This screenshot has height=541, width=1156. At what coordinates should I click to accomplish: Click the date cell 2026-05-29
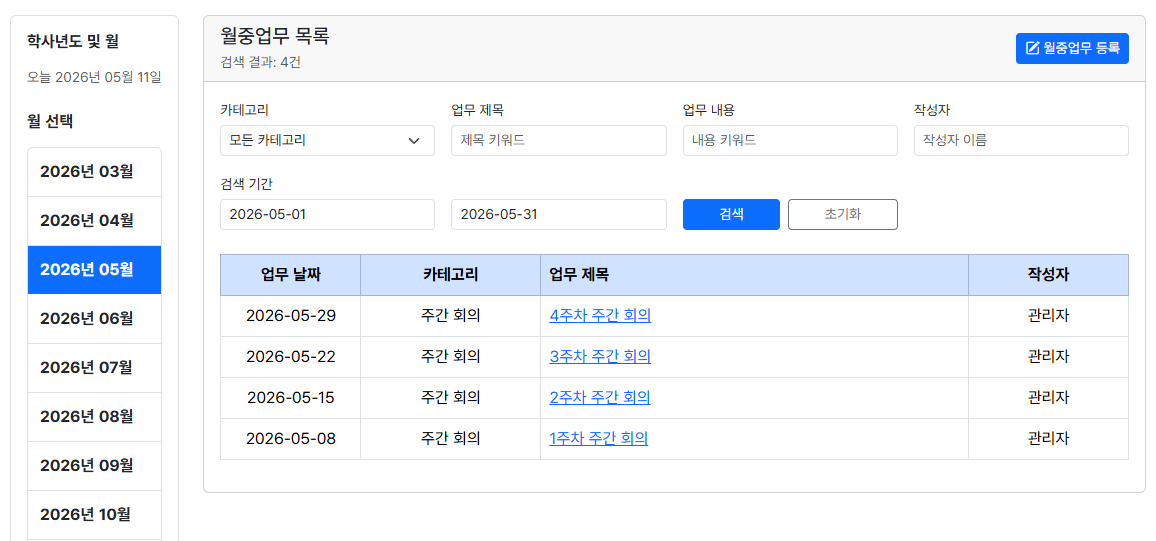[290, 316]
